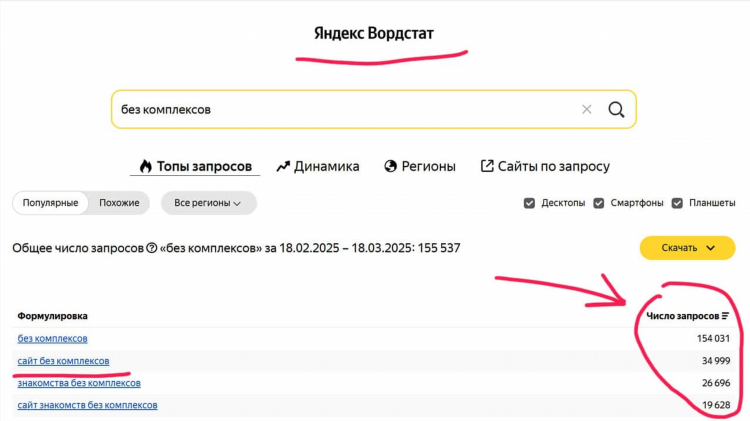Click the sort icon next to Число запросов
The width and height of the screenshot is (750, 421).
(725, 316)
